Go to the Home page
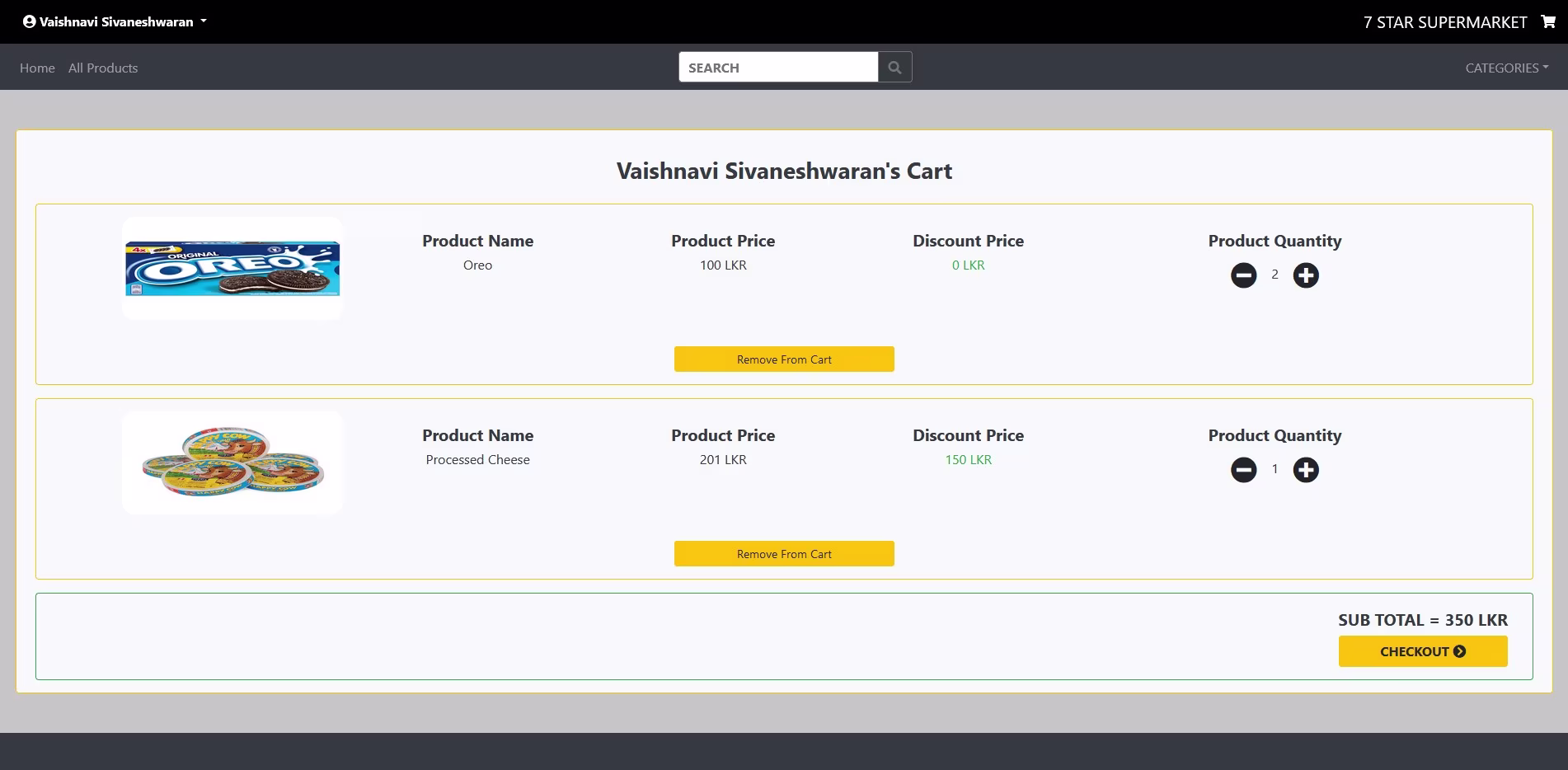 point(37,68)
